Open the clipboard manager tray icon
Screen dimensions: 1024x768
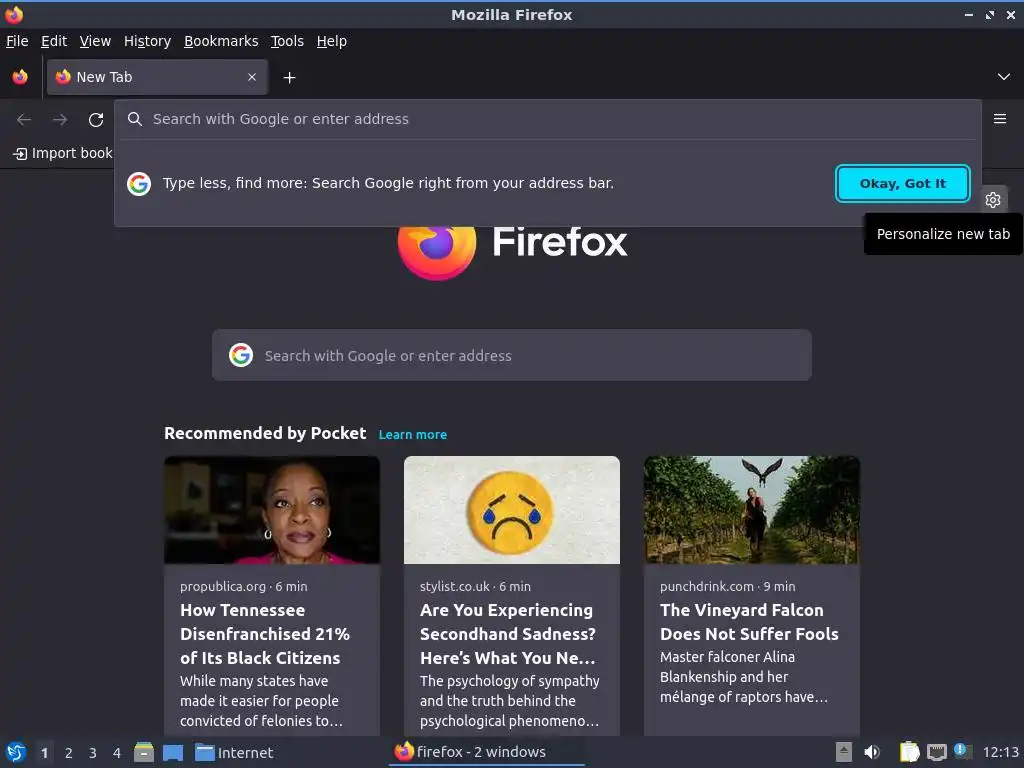click(x=909, y=752)
